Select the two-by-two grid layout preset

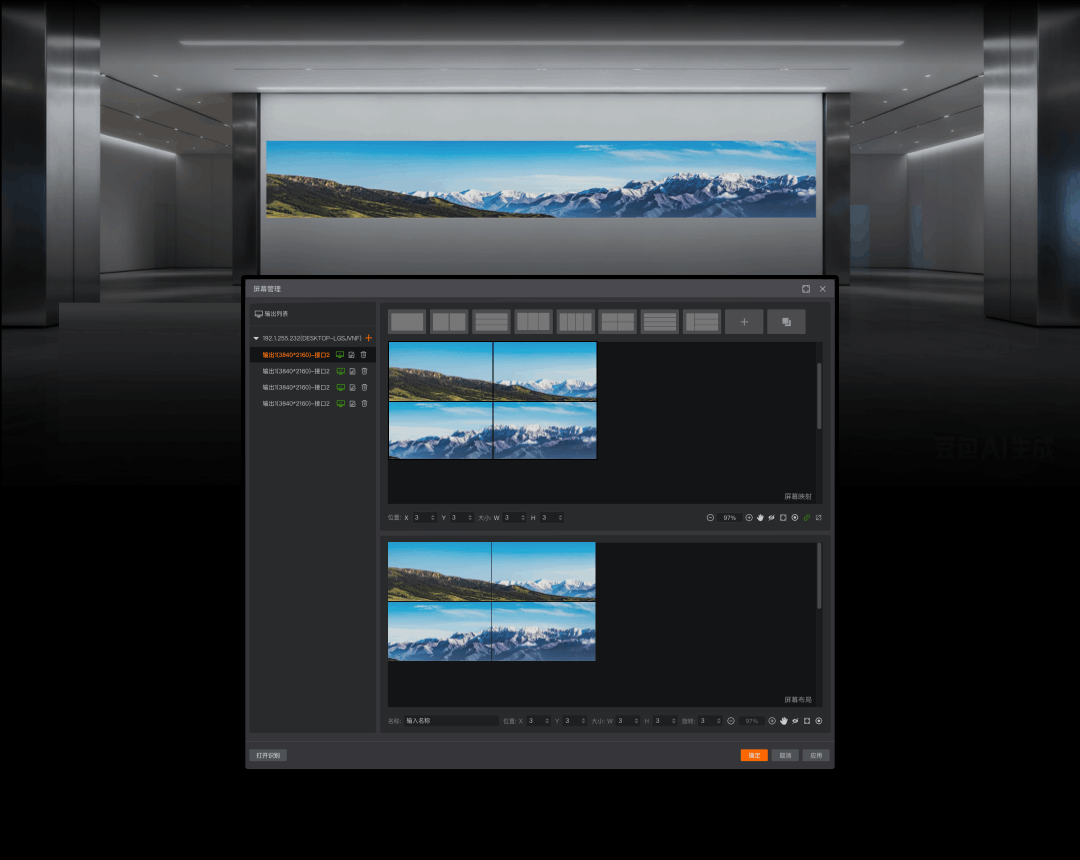617,322
